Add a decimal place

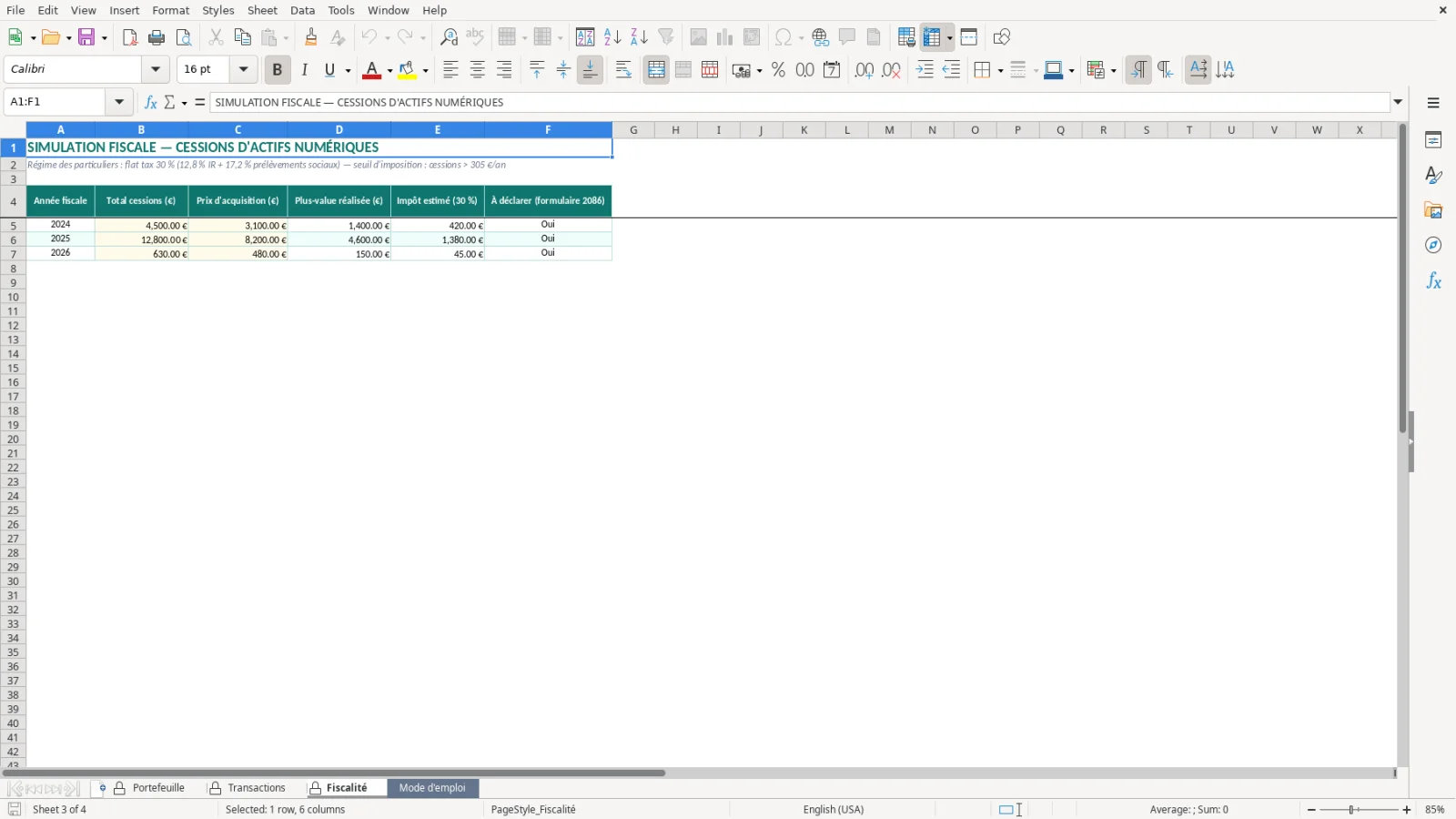click(864, 70)
